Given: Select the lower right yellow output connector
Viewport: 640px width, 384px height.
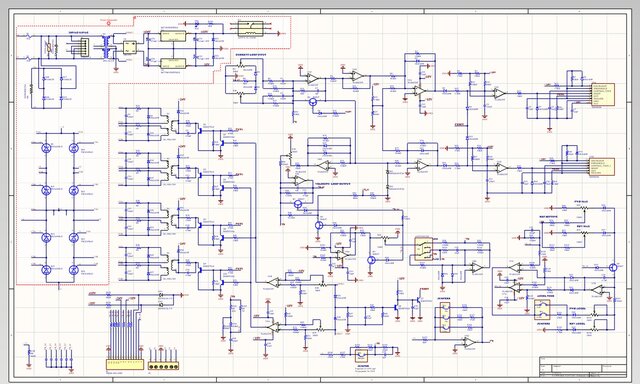Looking at the screenshot, I should point(602,167).
